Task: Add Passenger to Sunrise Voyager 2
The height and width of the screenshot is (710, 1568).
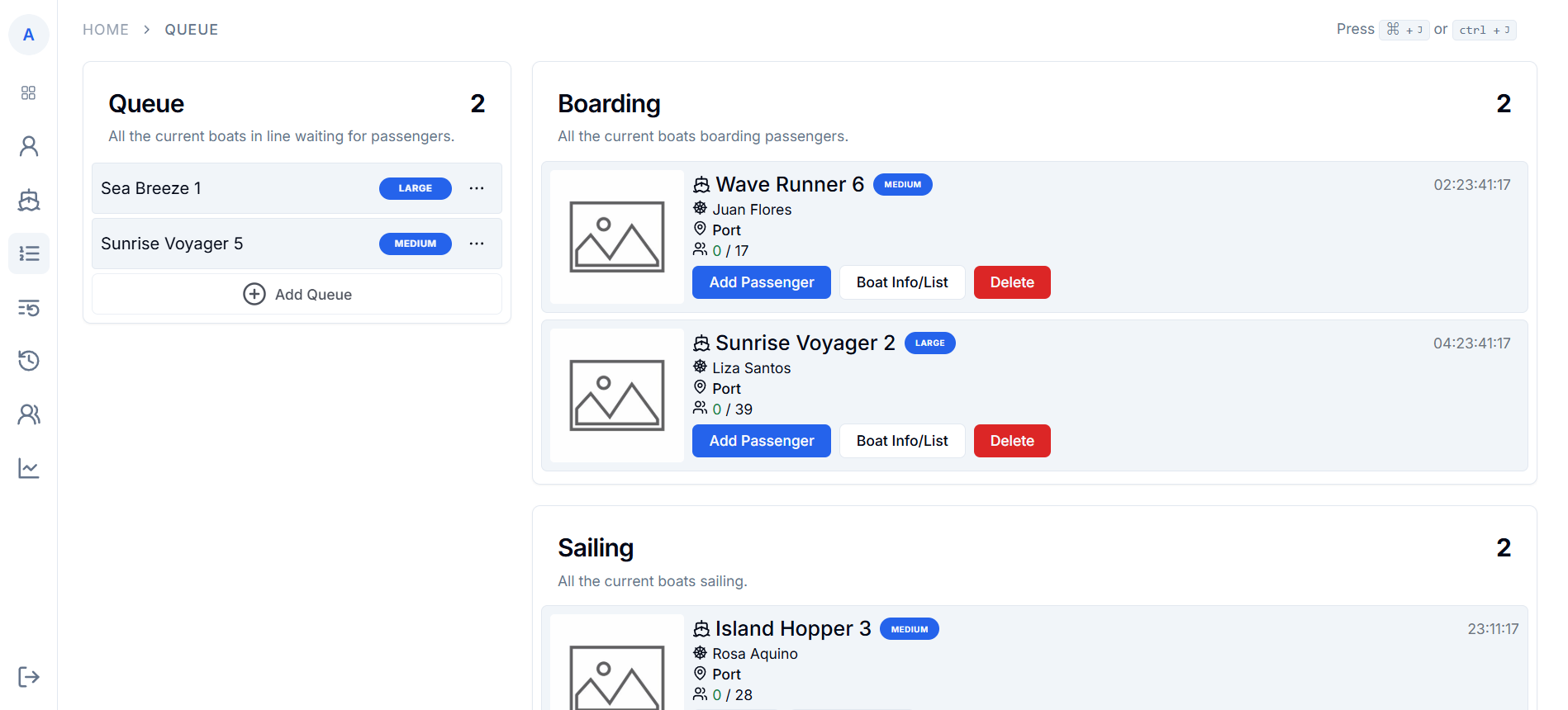Action: click(762, 441)
